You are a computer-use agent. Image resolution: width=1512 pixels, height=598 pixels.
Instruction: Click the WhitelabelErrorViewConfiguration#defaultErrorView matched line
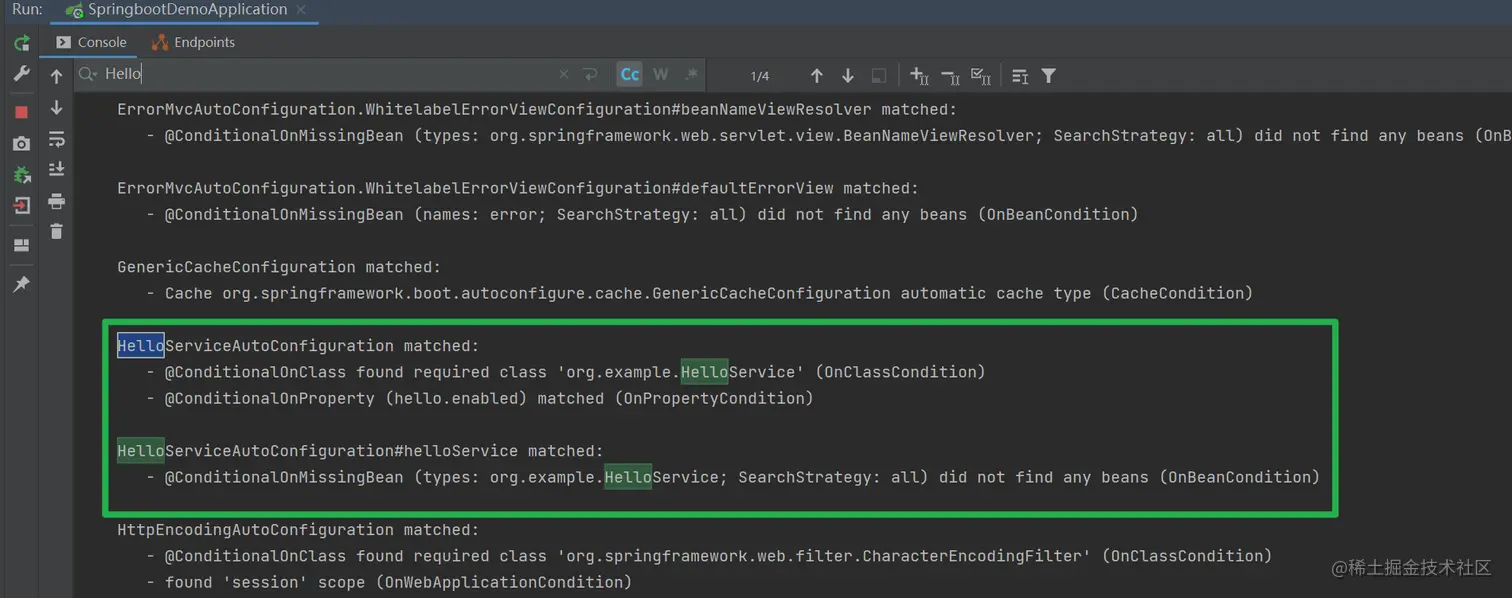518,188
